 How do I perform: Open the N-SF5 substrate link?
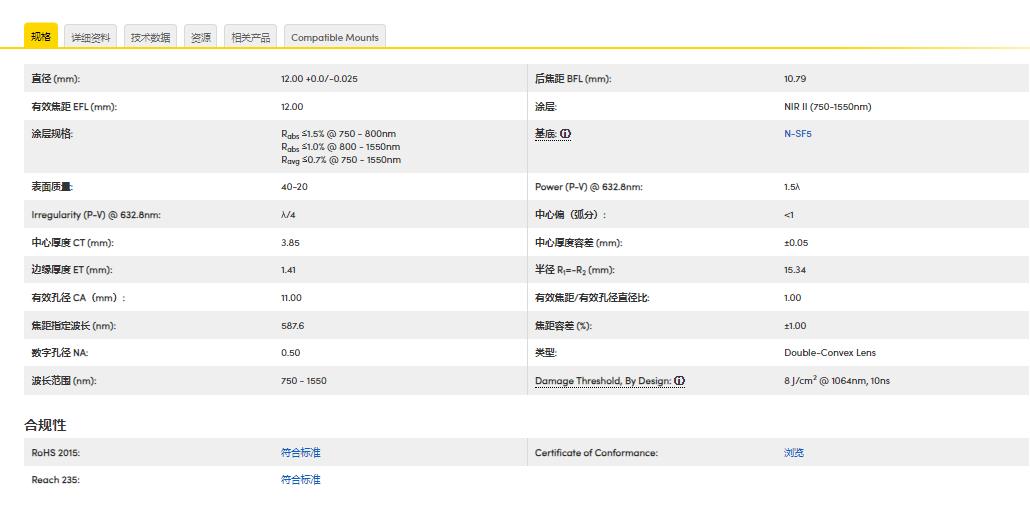pyautogui.click(x=798, y=134)
